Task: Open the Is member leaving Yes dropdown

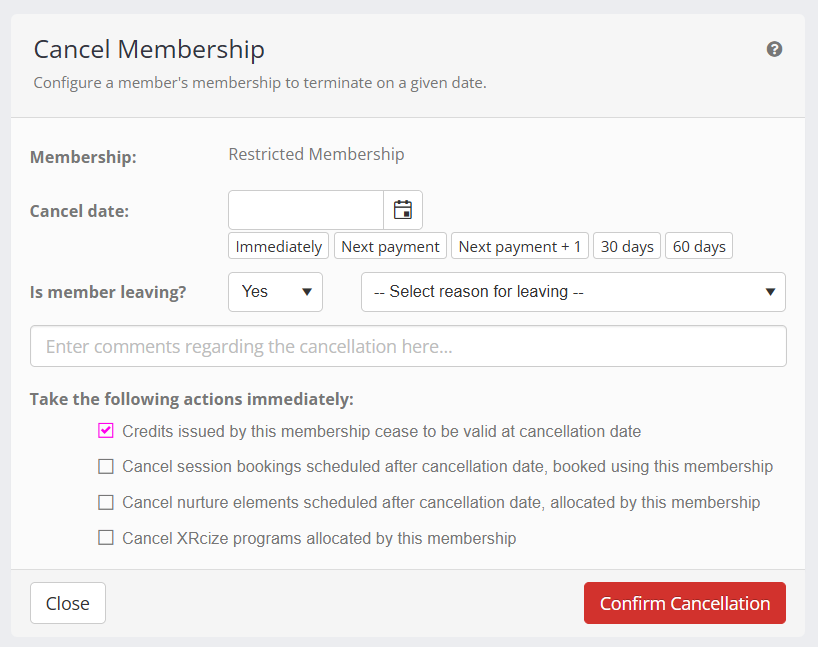Action: [x=275, y=292]
